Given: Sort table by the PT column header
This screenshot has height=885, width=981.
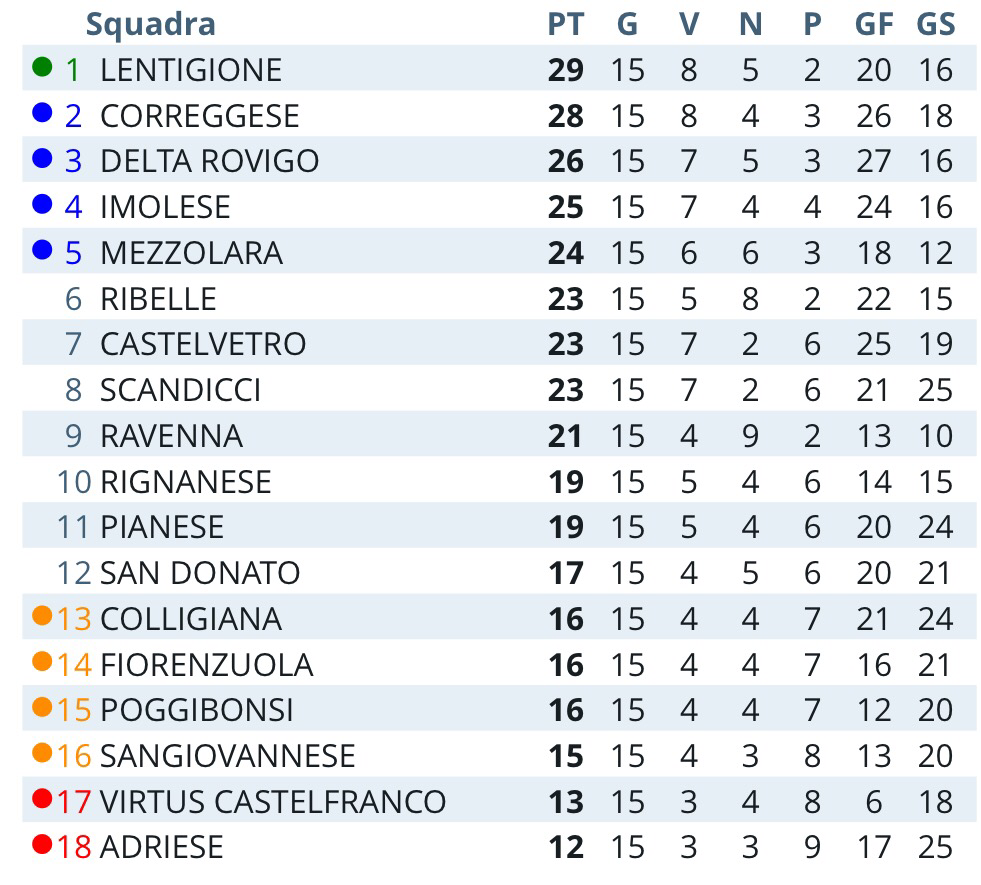Looking at the screenshot, I should click(566, 24).
